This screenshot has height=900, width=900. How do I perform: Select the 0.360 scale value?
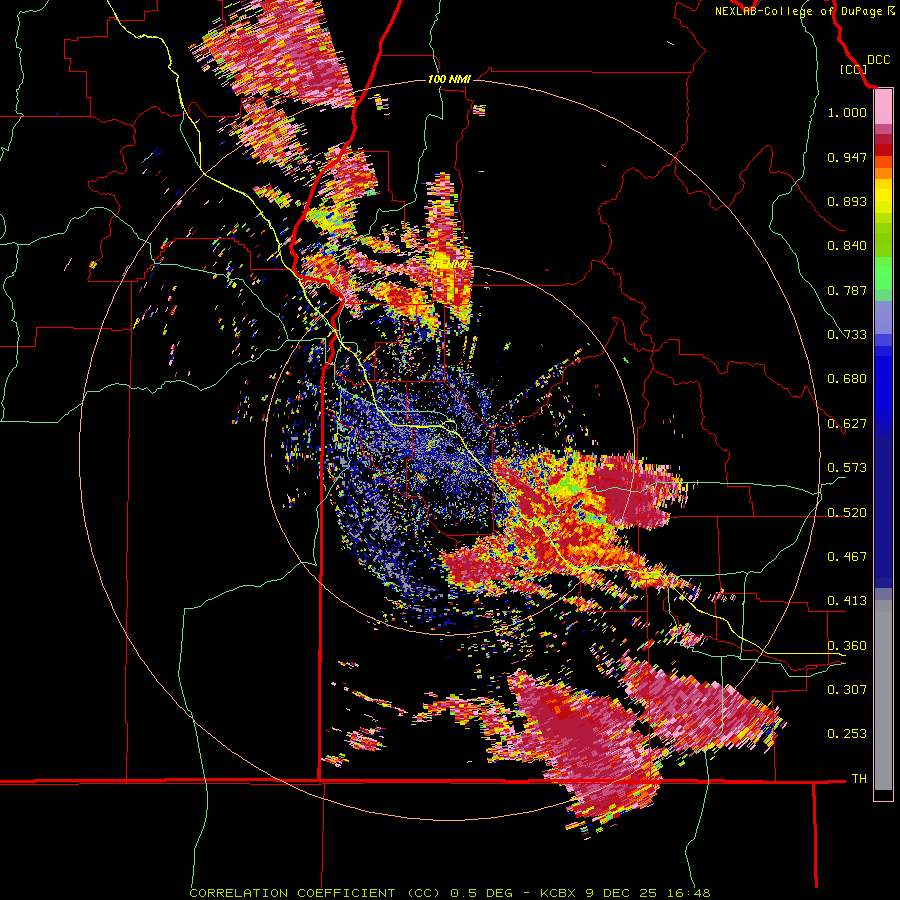(847, 646)
